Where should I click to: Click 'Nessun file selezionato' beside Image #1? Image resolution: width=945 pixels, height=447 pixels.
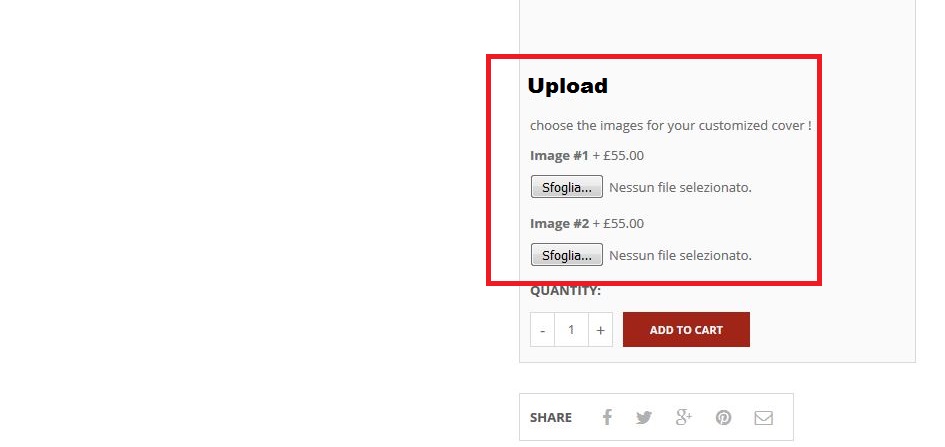click(680, 187)
